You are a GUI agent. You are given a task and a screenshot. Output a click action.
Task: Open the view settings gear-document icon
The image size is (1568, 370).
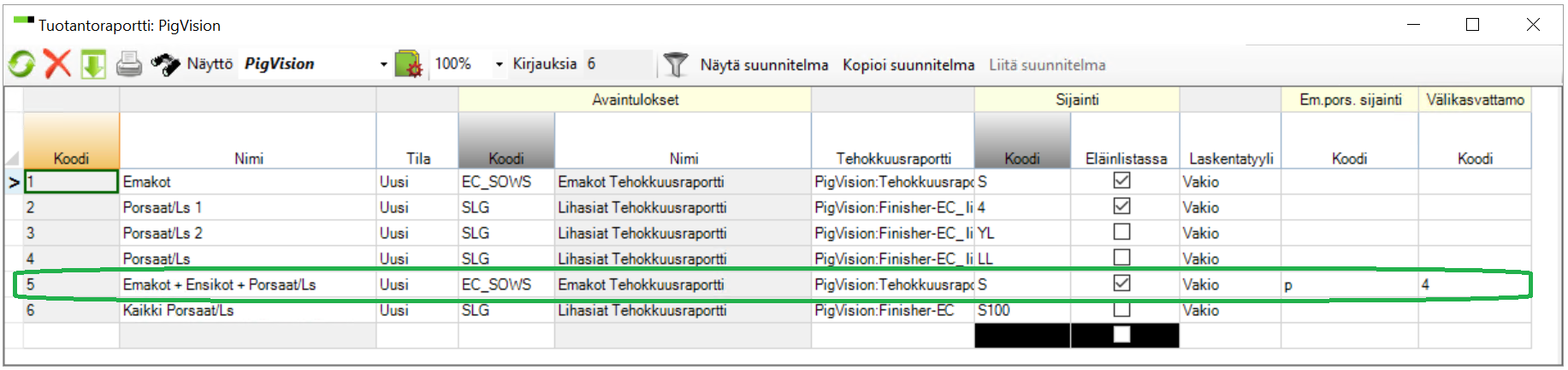tap(409, 64)
